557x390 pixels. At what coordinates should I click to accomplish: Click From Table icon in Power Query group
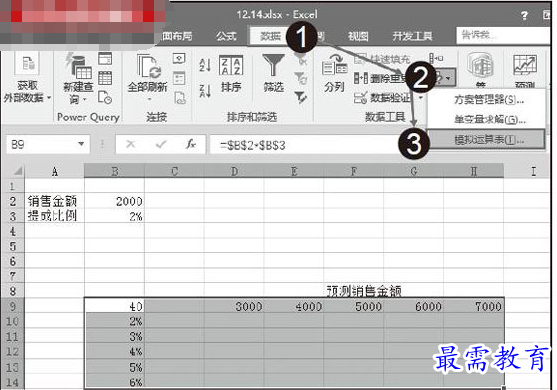point(105,78)
